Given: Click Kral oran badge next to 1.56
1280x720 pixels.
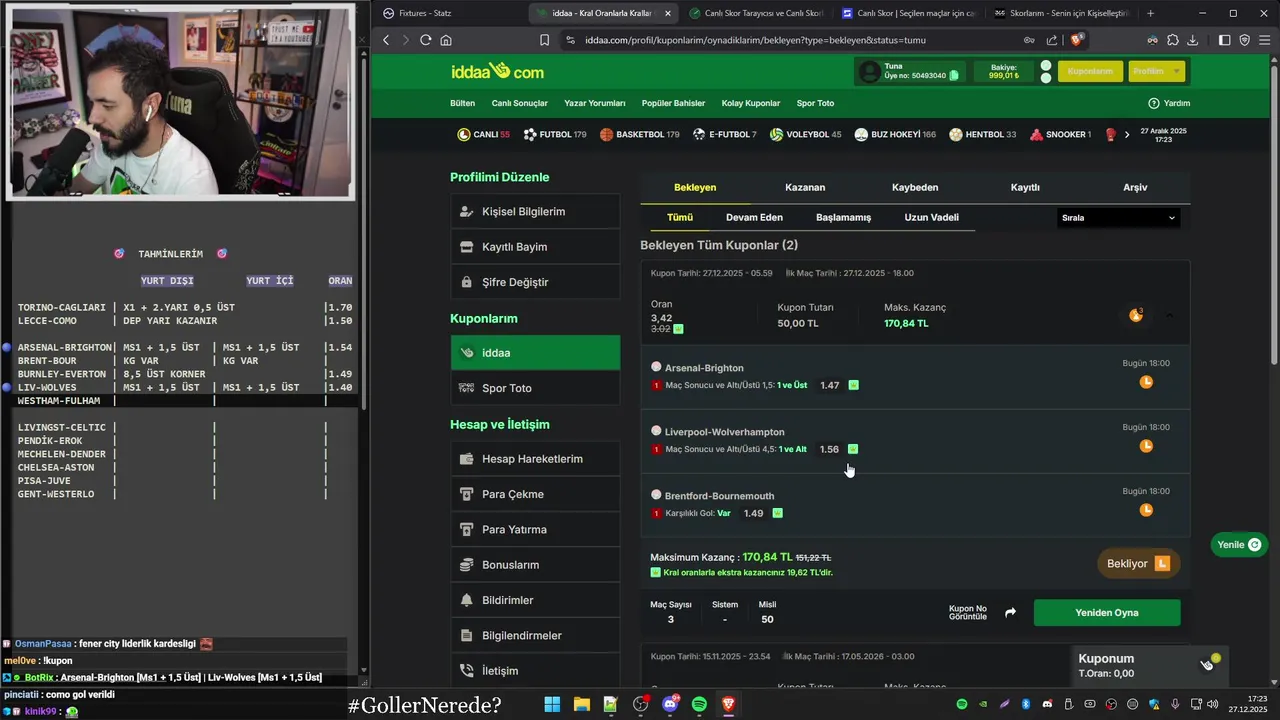Looking at the screenshot, I should (x=853, y=449).
